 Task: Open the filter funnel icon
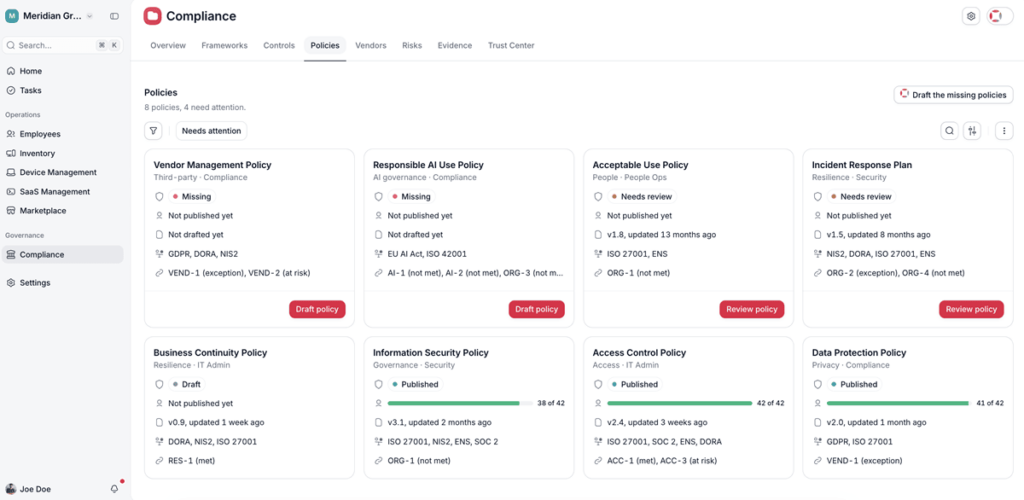(x=153, y=131)
